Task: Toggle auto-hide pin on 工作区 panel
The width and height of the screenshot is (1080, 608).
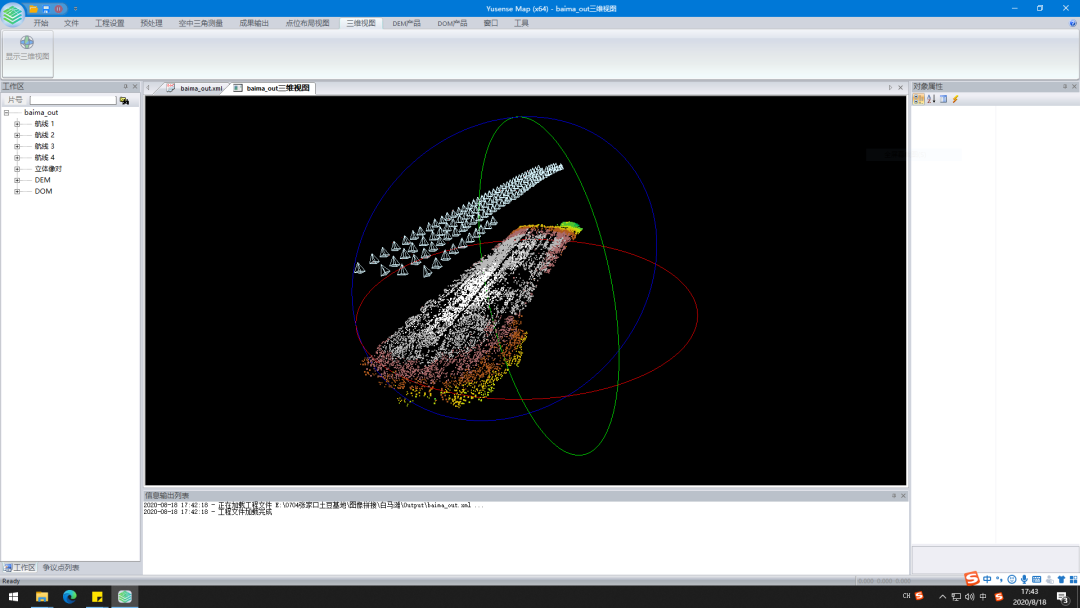Action: [x=126, y=87]
